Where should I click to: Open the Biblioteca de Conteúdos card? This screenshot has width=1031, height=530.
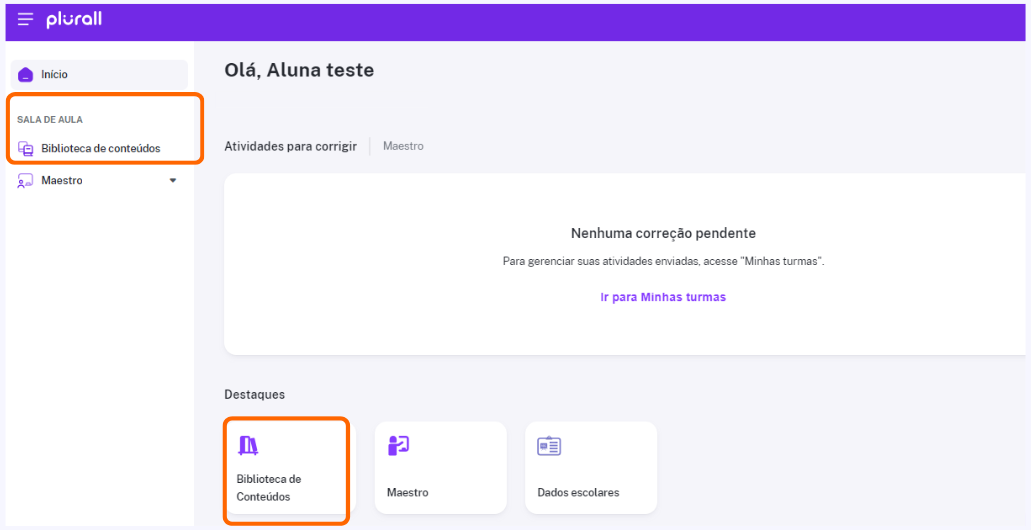[x=290, y=468]
